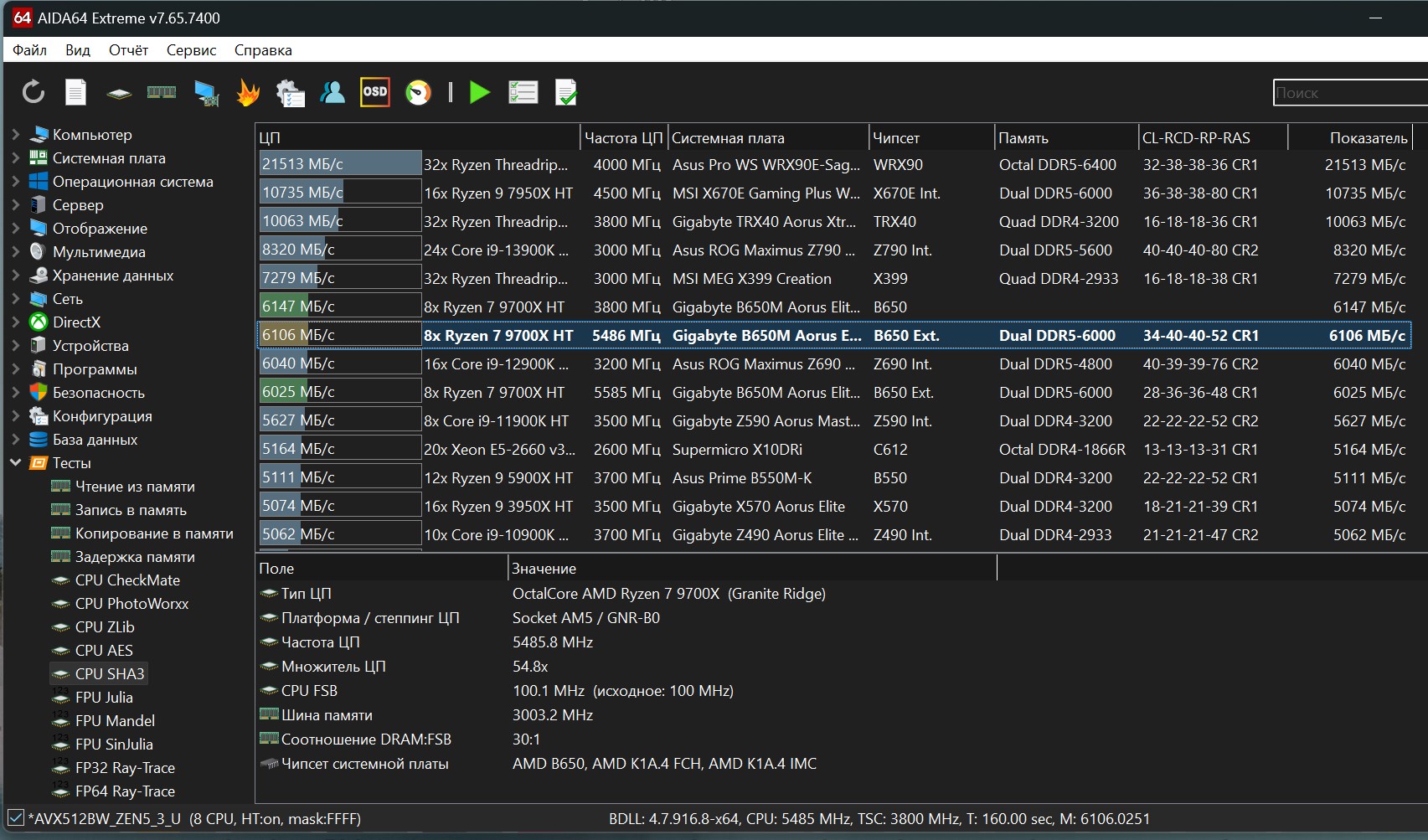Screen dimensions: 1428x840
Task: Select the Копирование в памяти test
Action: coord(142,533)
